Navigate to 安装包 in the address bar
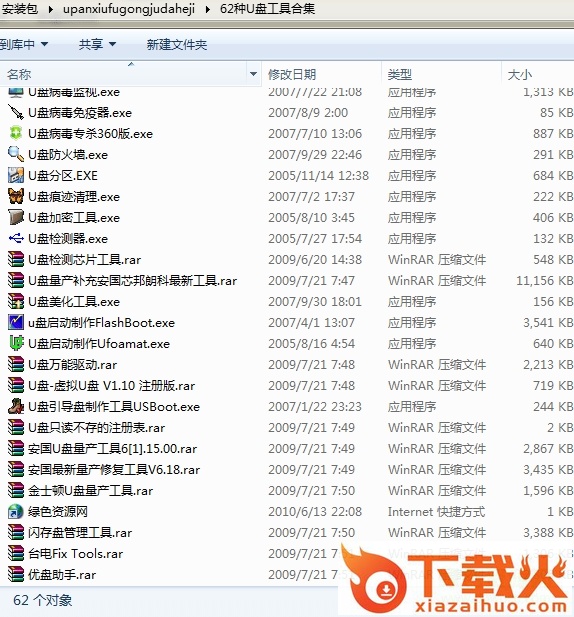 click(x=19, y=9)
